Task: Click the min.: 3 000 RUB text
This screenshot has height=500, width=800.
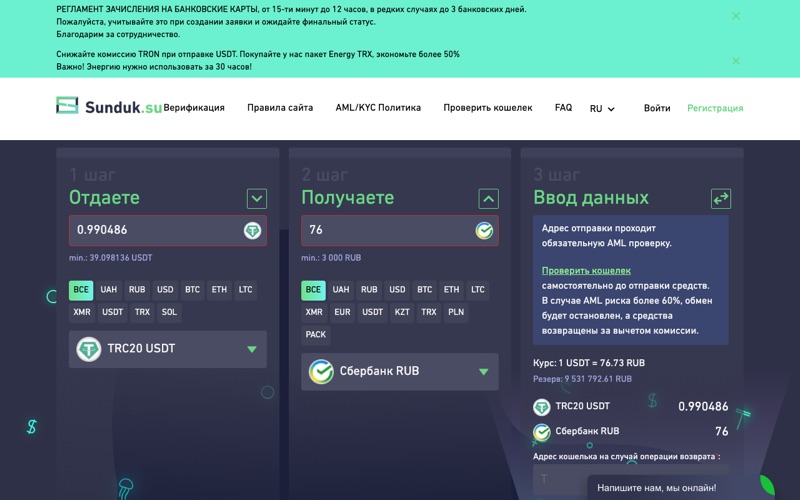Action: (x=331, y=258)
